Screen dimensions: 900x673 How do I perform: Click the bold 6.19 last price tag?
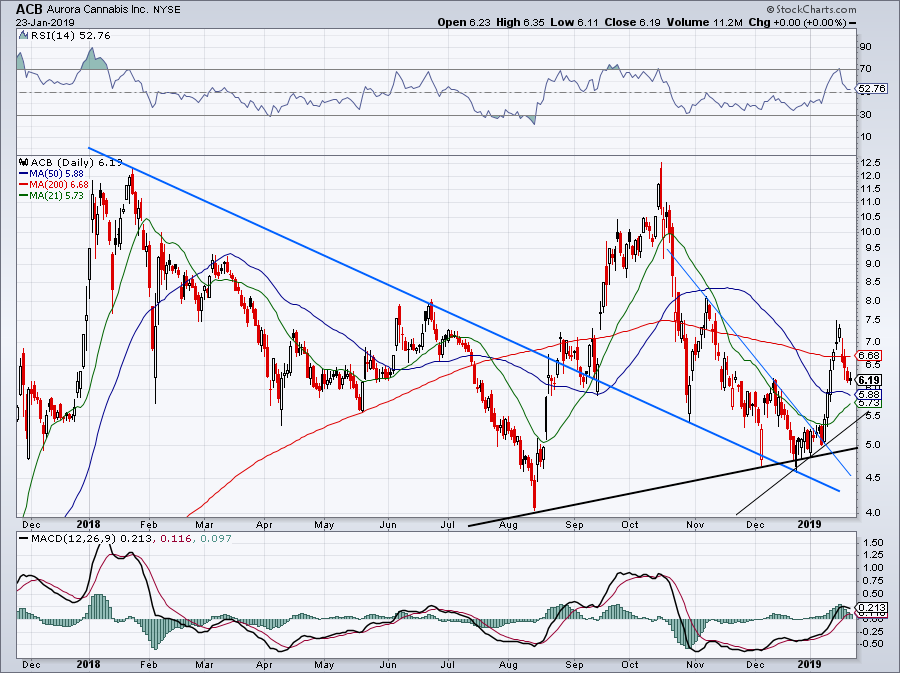pyautogui.click(x=870, y=380)
